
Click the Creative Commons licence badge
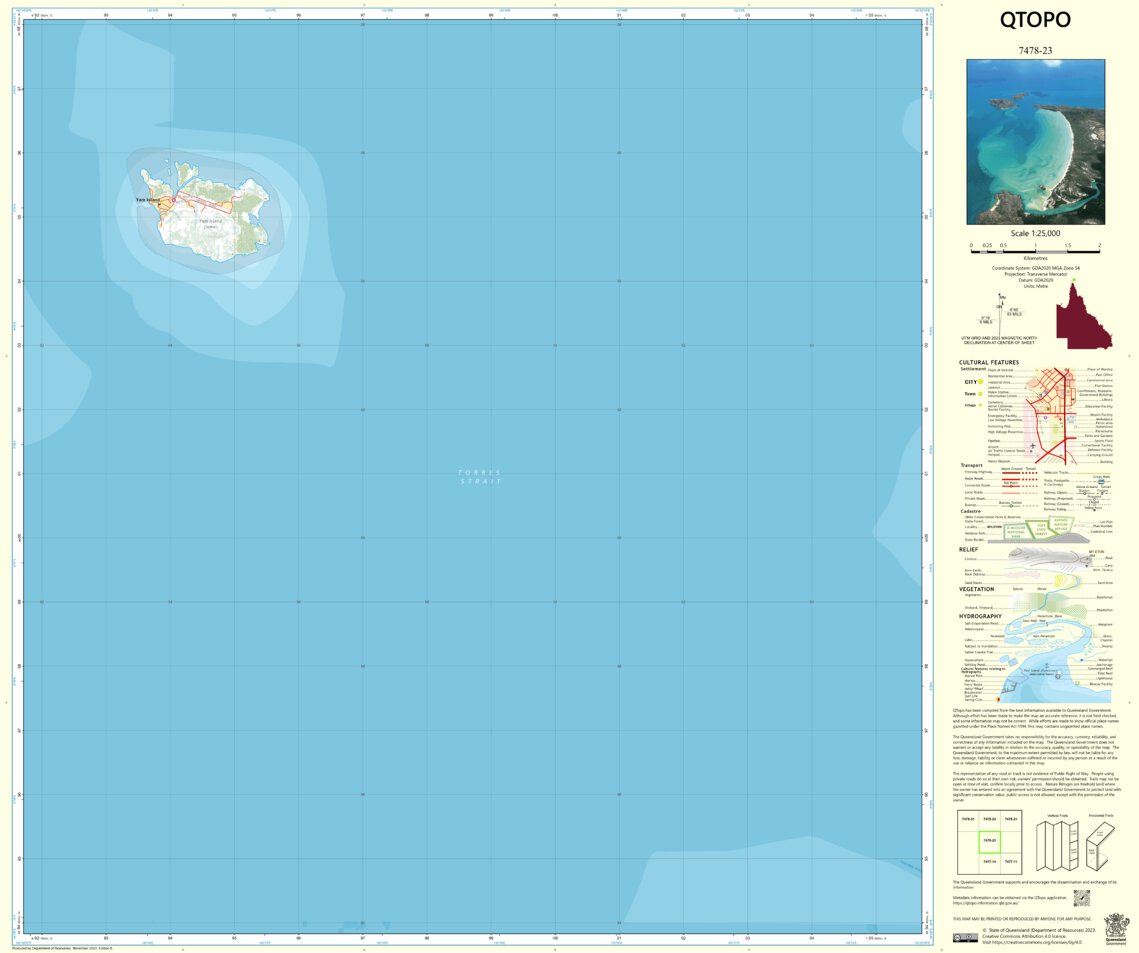966,938
